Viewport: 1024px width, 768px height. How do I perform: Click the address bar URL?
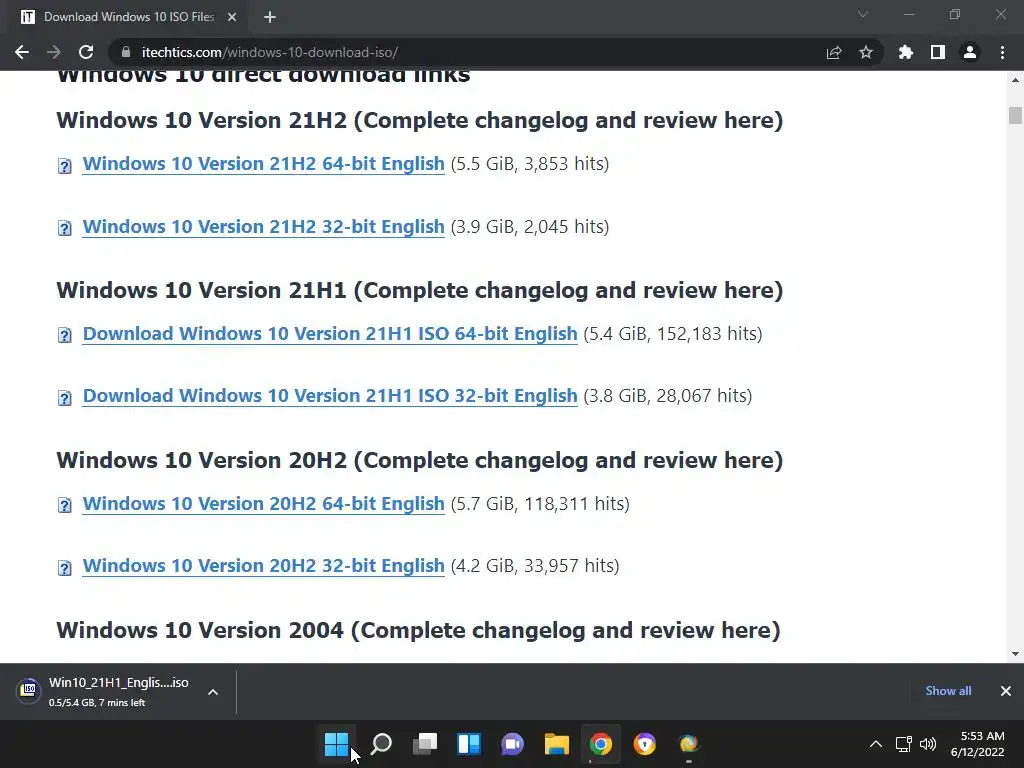(270, 52)
